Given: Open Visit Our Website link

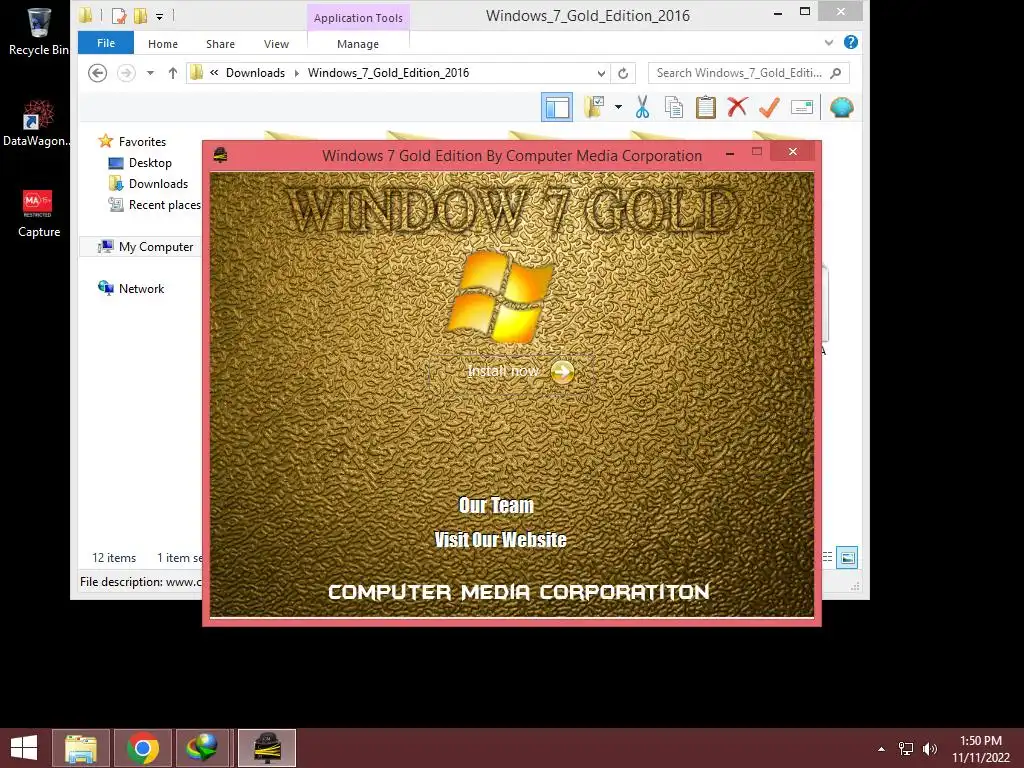Looking at the screenshot, I should coord(500,540).
